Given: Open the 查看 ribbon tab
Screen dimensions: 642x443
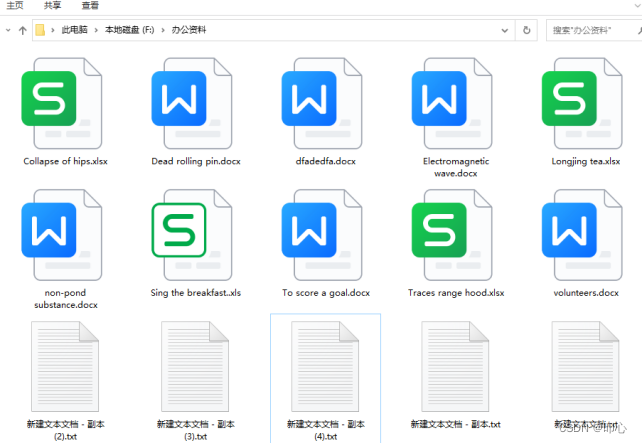Looking at the screenshot, I should 90,5.
